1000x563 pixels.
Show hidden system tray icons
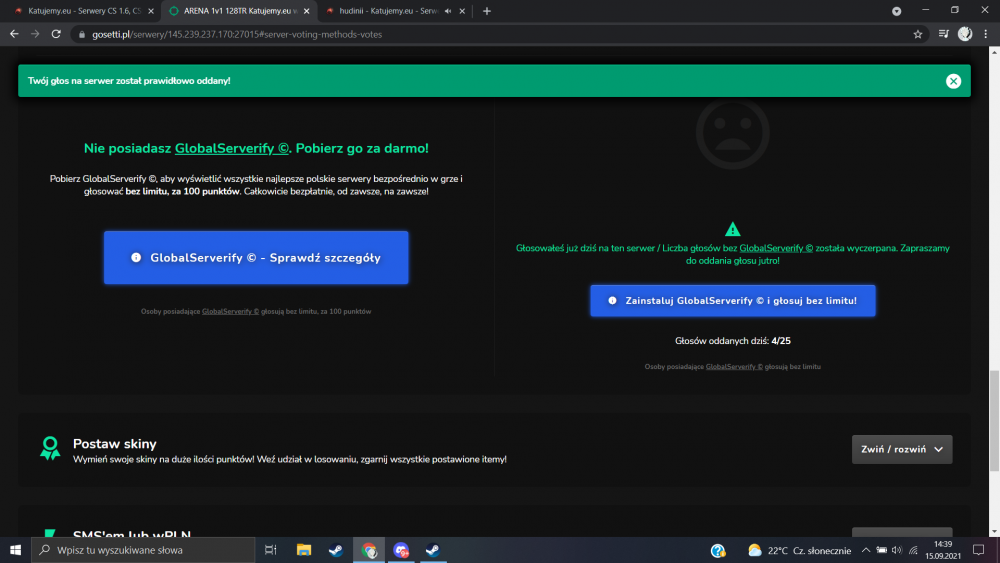[865, 550]
